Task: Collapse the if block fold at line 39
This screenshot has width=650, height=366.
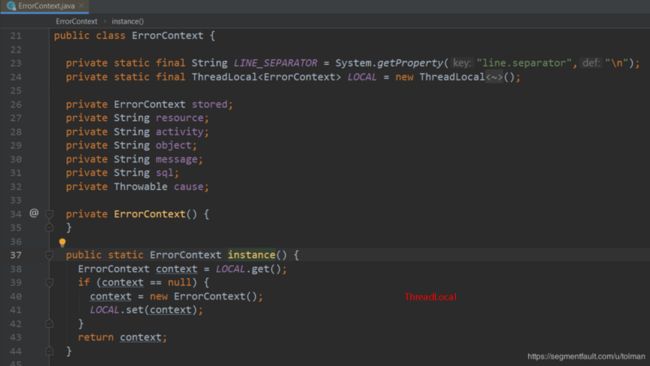Action: (x=49, y=283)
